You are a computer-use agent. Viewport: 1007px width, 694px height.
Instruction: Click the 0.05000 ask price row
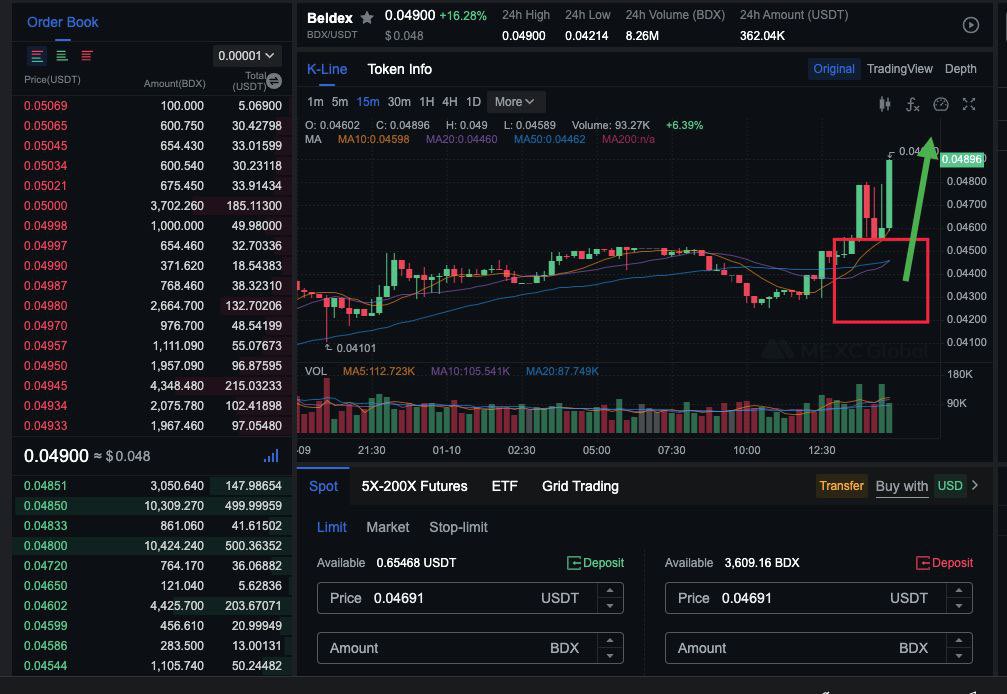(153, 206)
